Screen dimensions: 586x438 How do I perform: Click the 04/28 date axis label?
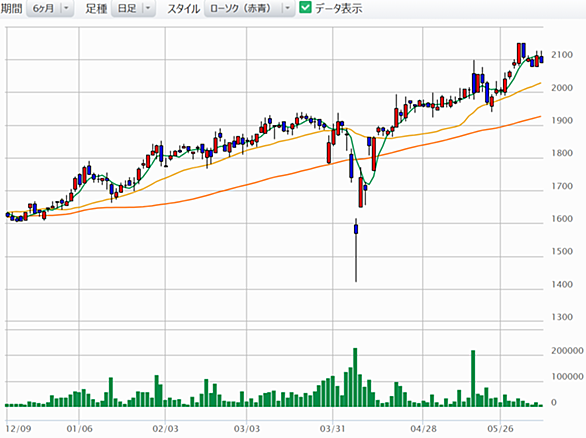423,429
